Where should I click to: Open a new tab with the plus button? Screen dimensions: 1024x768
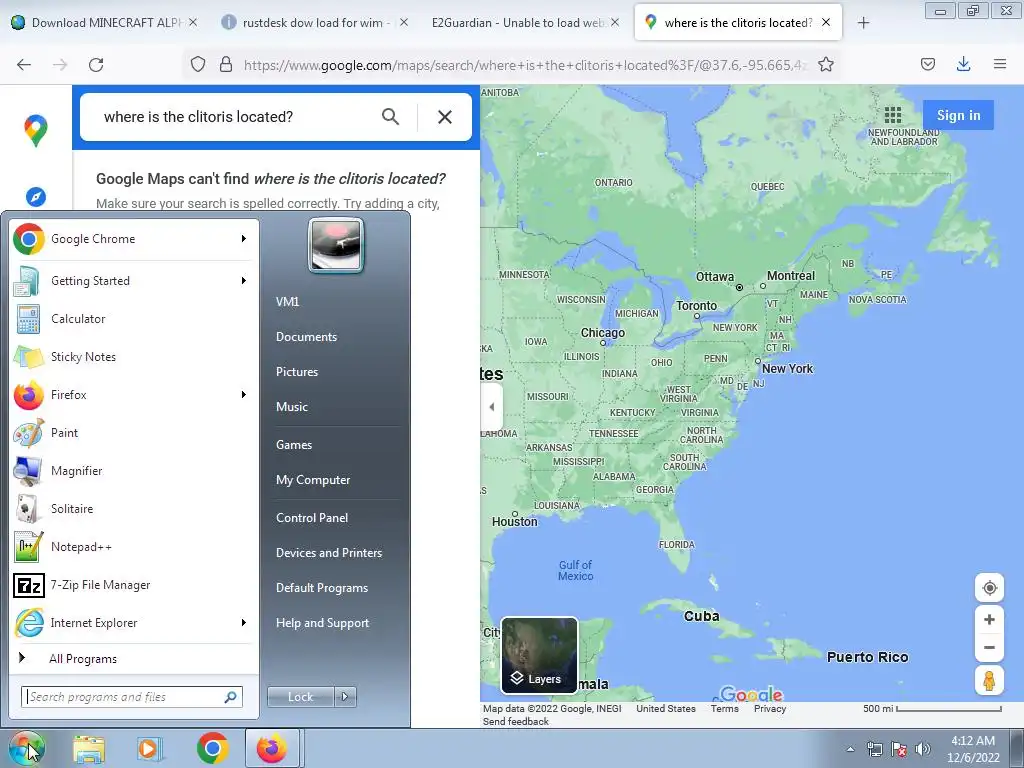pyautogui.click(x=863, y=23)
